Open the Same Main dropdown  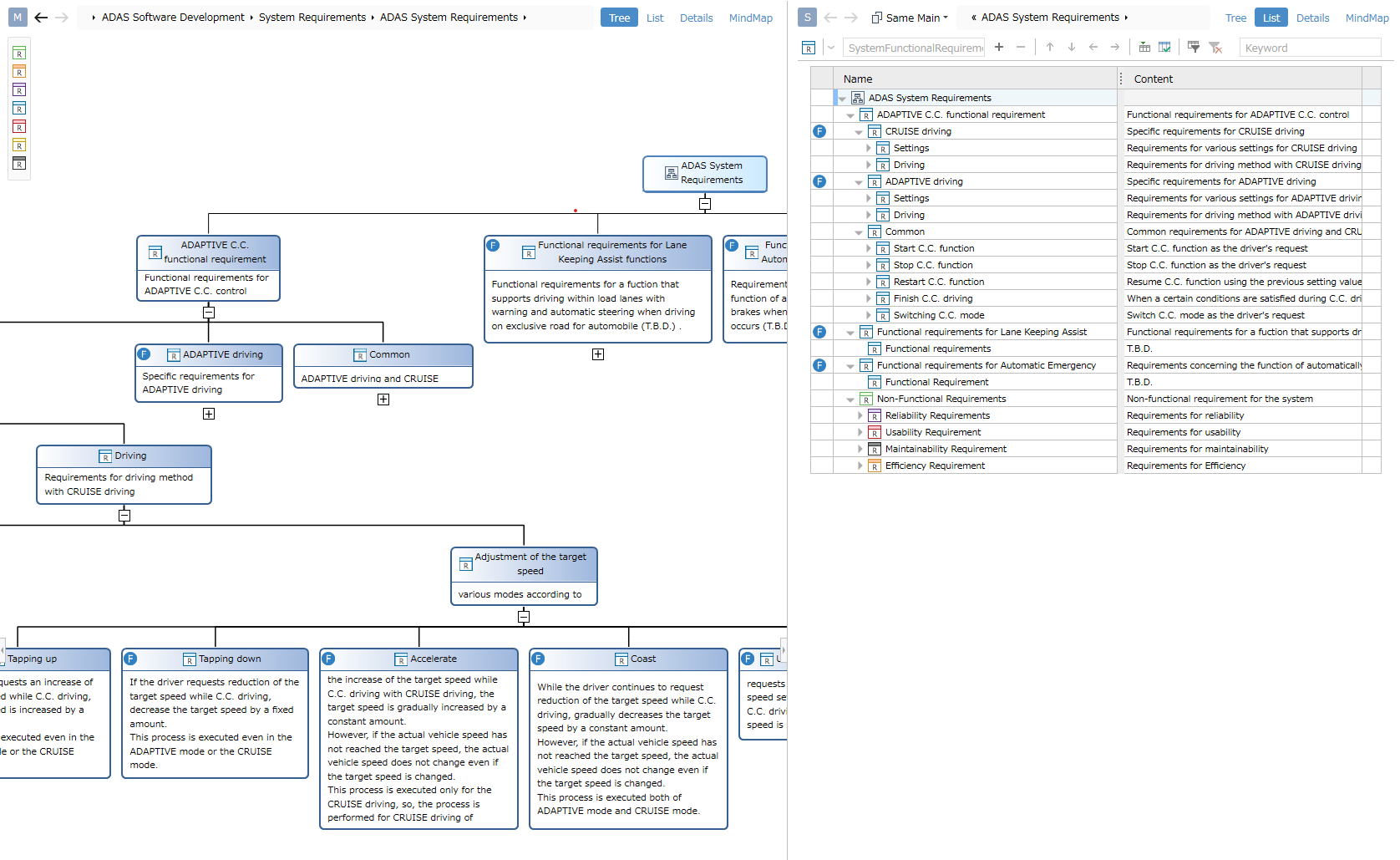click(910, 18)
